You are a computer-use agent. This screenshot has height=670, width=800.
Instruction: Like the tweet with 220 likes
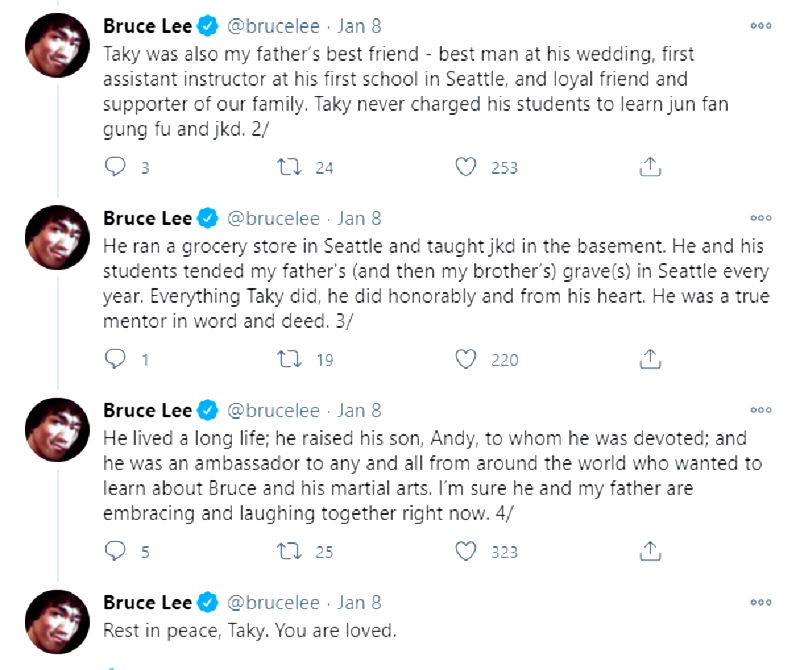465,359
